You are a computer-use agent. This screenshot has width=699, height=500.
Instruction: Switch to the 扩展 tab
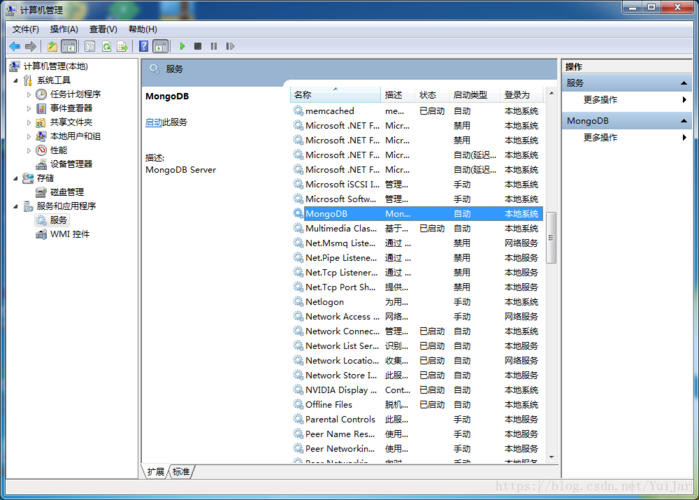156,472
